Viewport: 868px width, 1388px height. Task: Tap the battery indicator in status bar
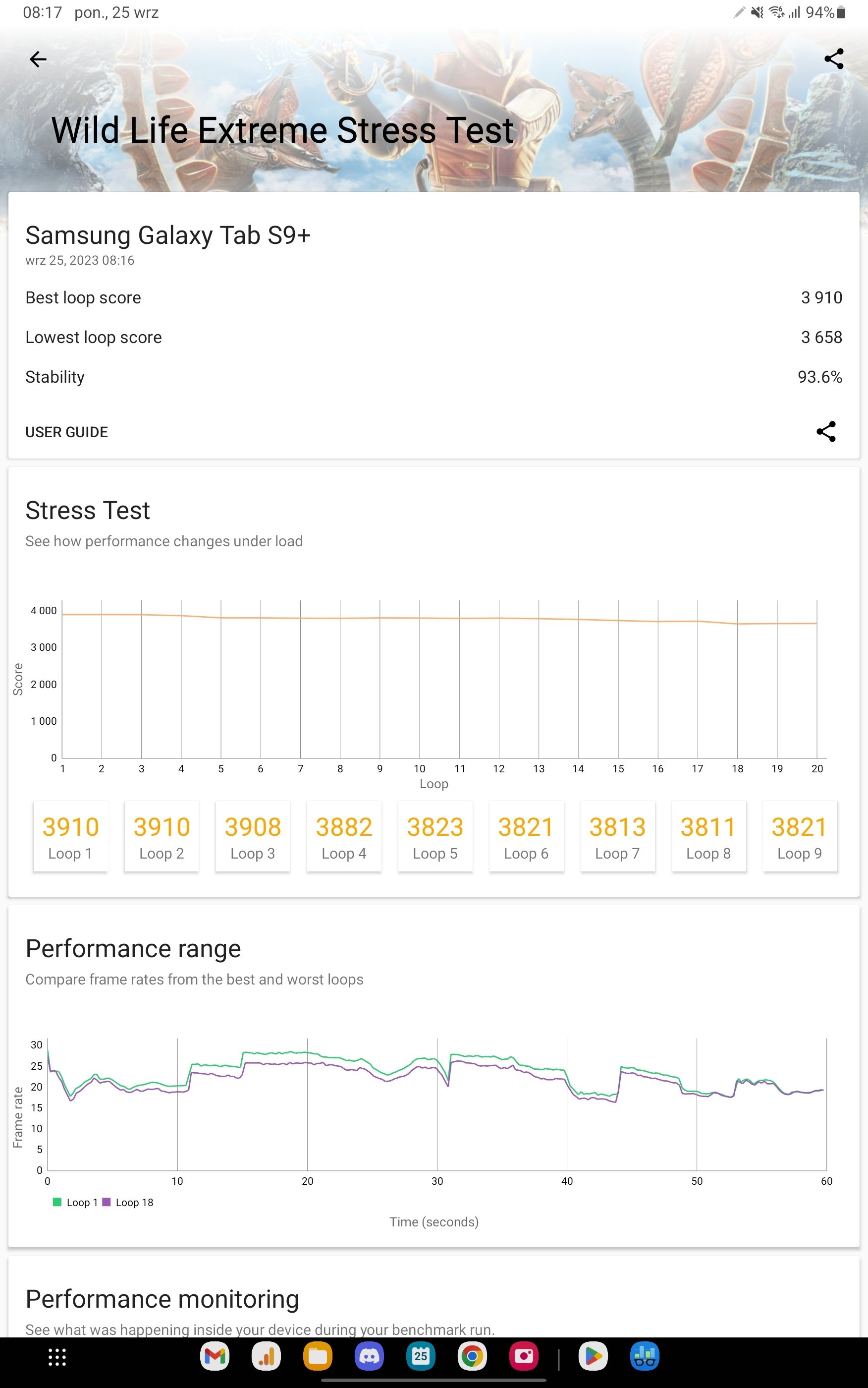click(x=841, y=12)
